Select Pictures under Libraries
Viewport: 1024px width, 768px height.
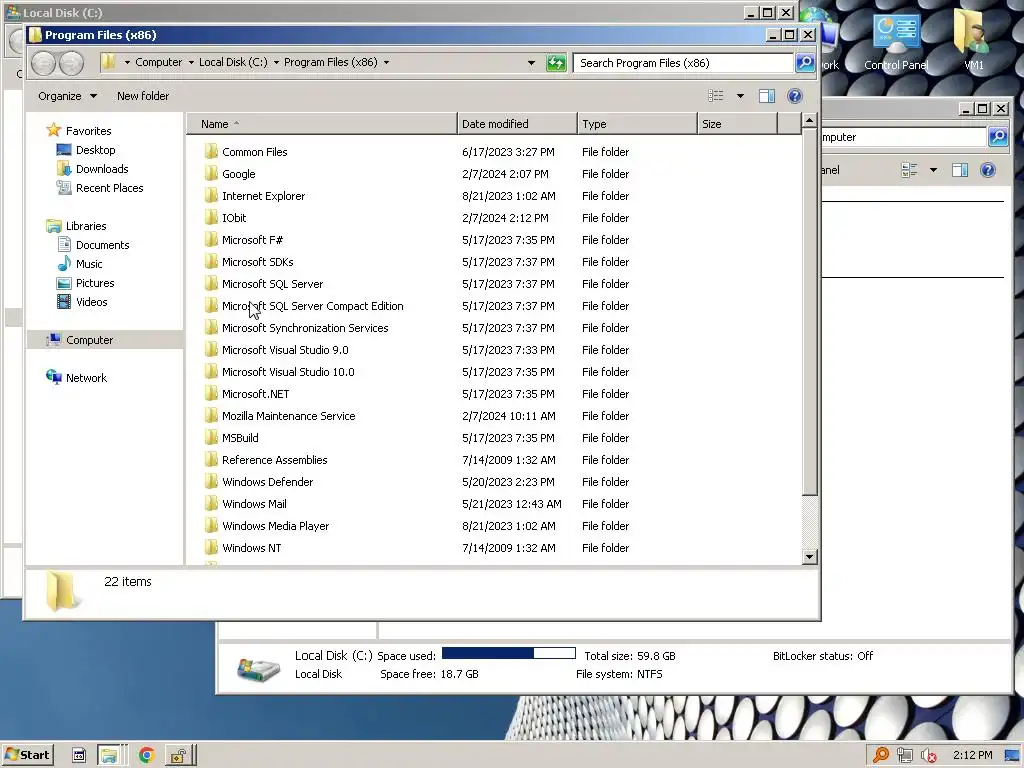(x=95, y=283)
